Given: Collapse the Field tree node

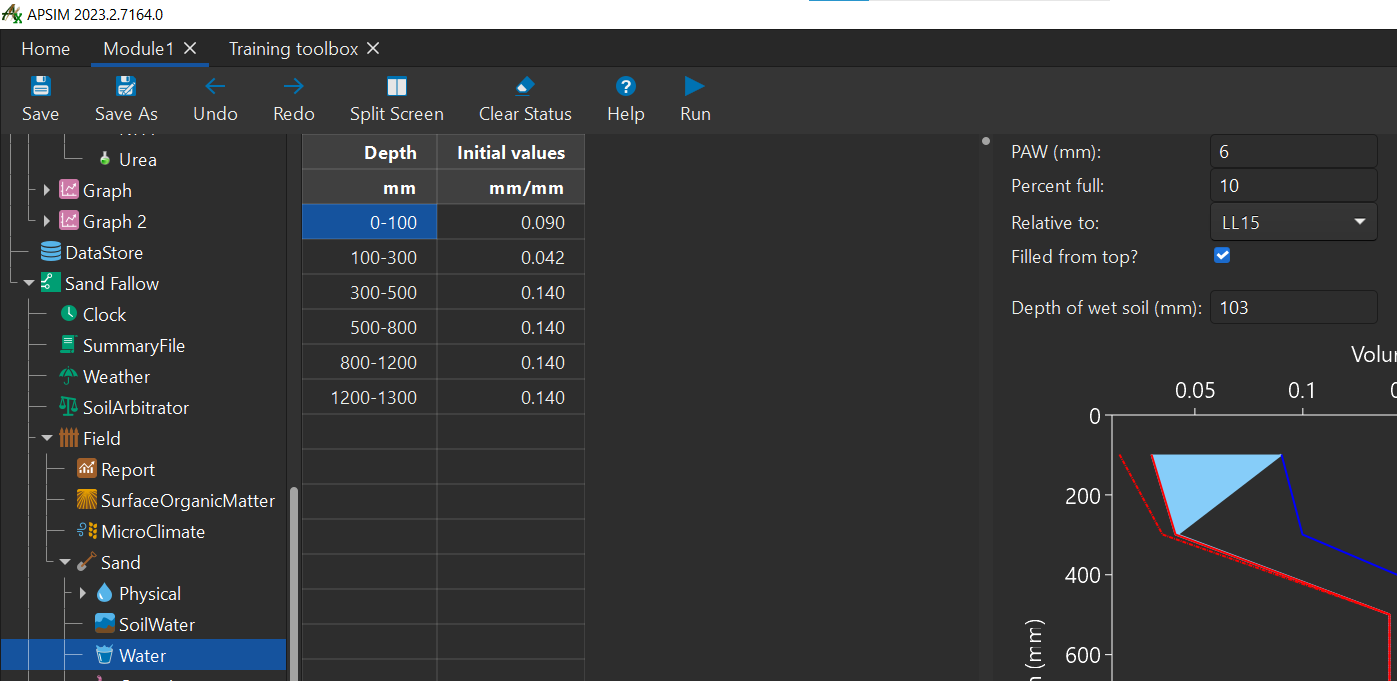Looking at the screenshot, I should pos(47,438).
